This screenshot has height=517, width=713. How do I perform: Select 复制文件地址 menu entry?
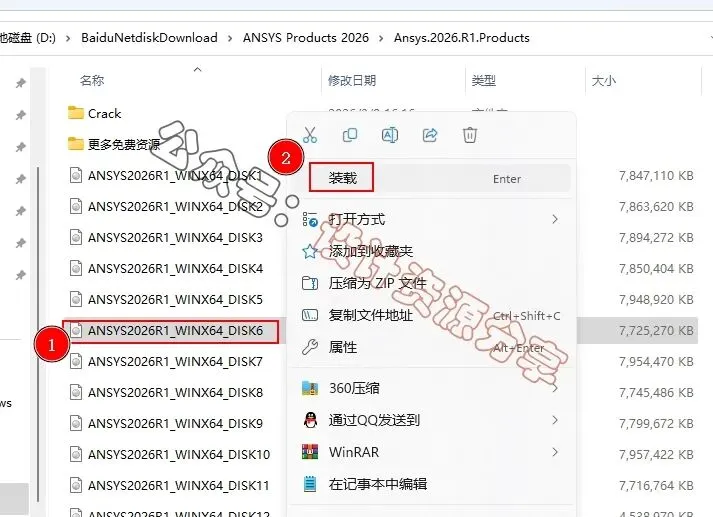pyautogui.click(x=432, y=315)
